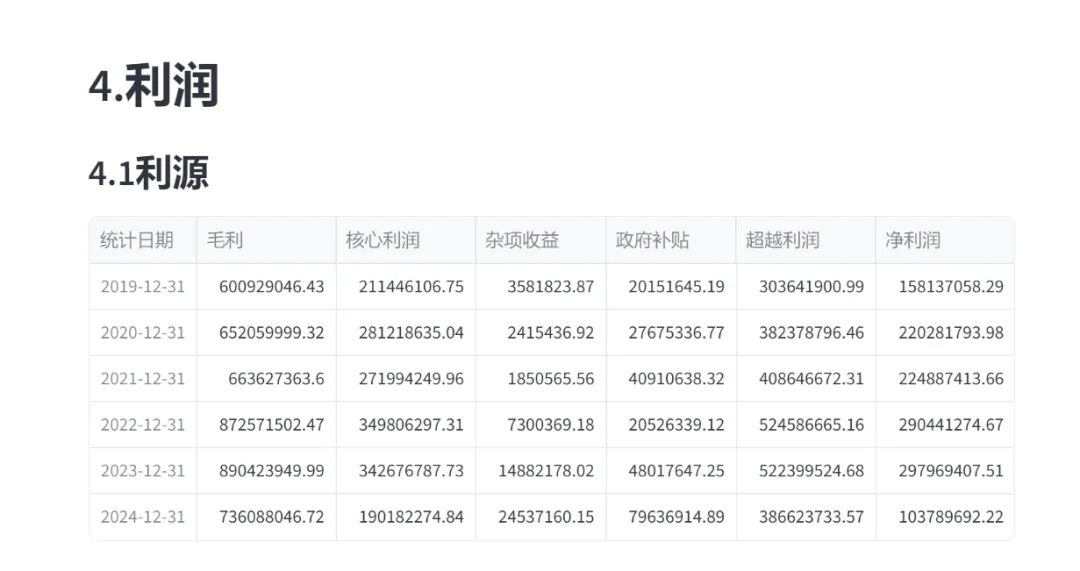
Task: Click the 毛利 value 736088046.72
Action: [267, 517]
